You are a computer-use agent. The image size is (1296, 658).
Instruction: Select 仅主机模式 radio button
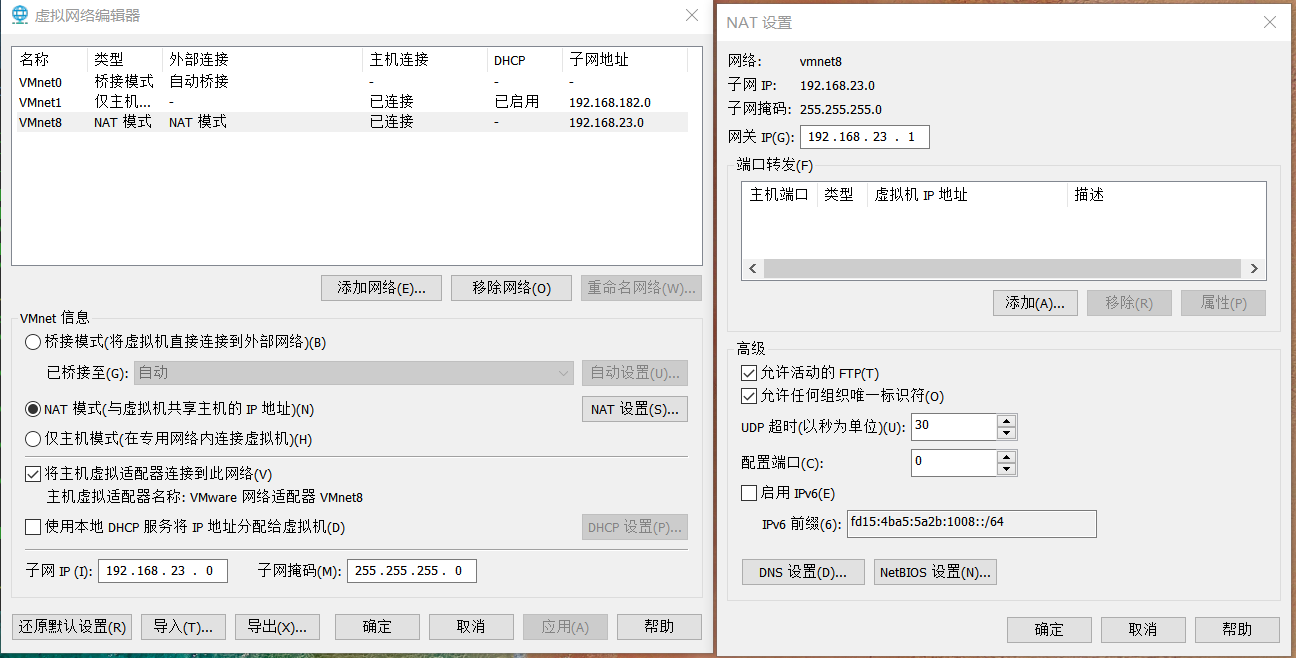(33, 439)
